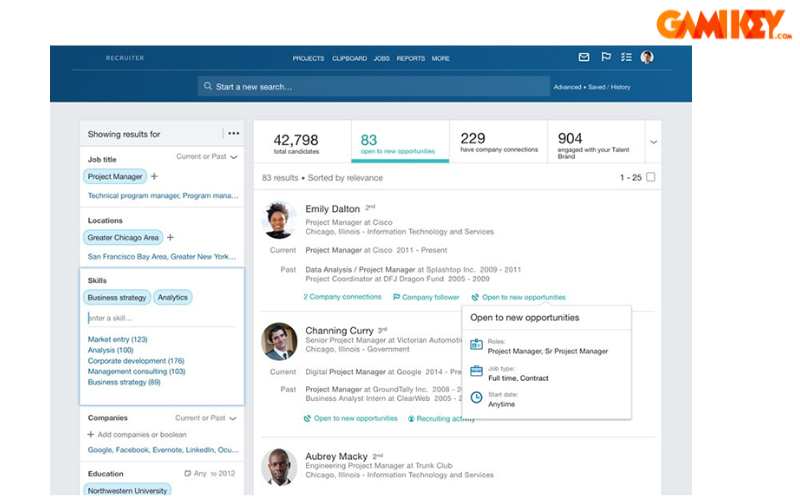Open Channing Curry's profile name
800x500 pixels.
click(x=339, y=331)
